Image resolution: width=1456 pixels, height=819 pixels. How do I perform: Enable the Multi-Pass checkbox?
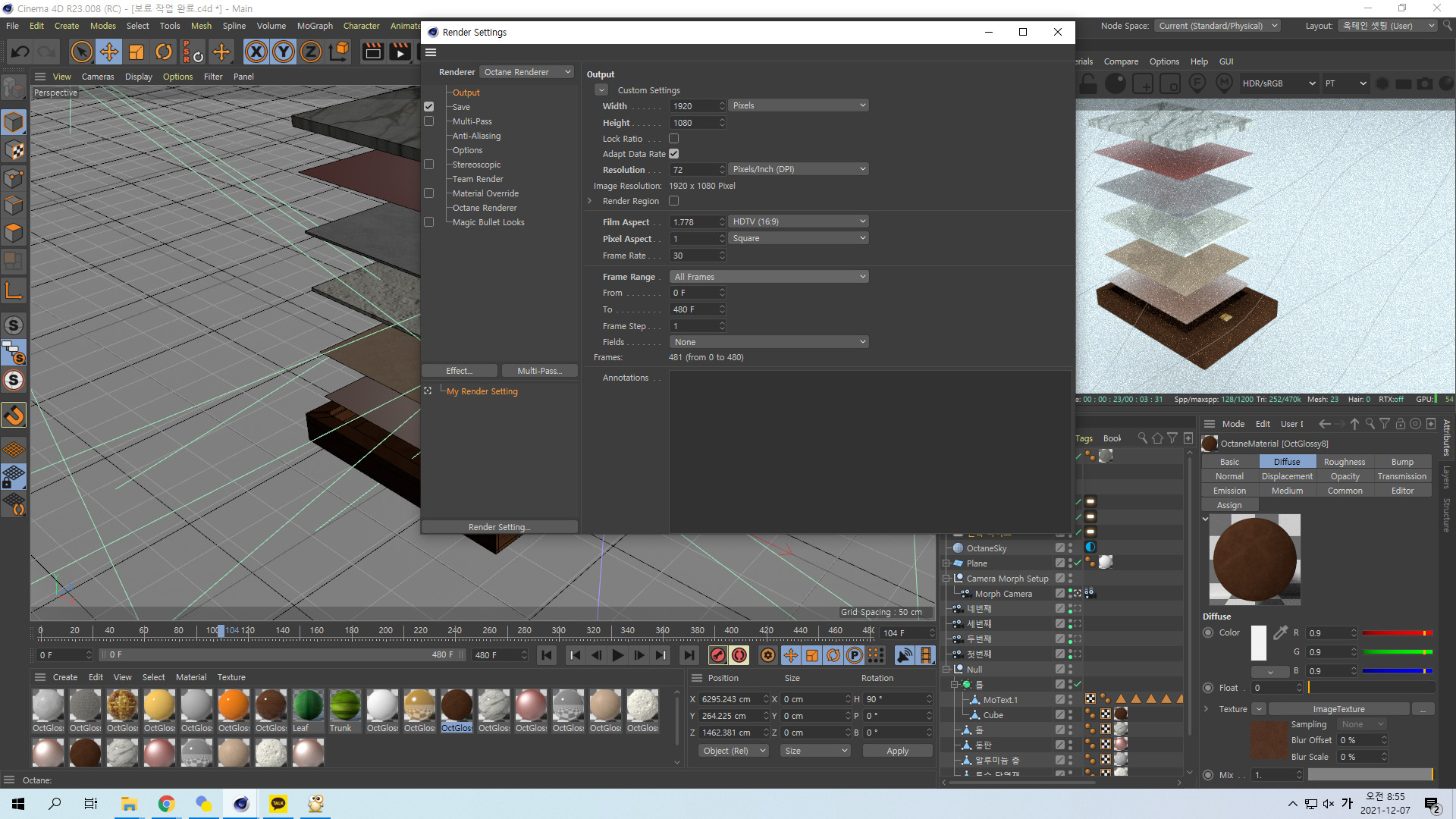click(429, 121)
